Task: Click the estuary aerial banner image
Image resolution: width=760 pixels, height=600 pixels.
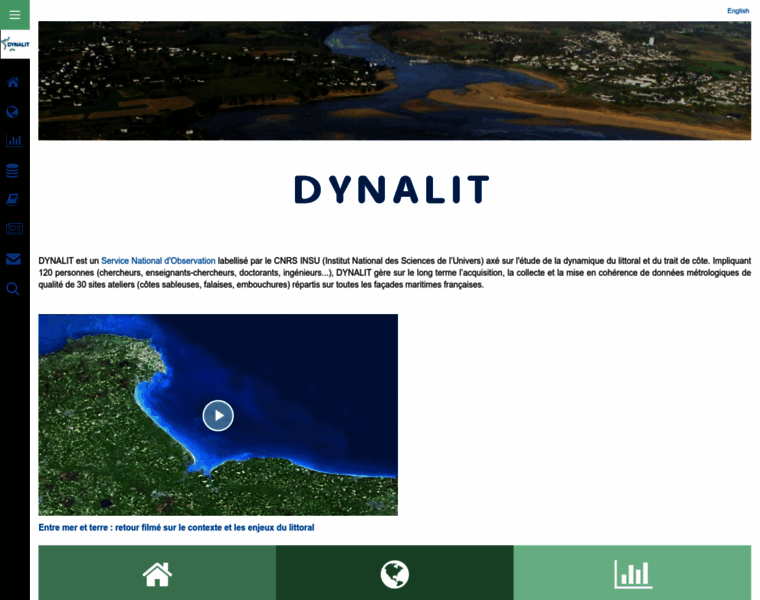Action: (395, 80)
